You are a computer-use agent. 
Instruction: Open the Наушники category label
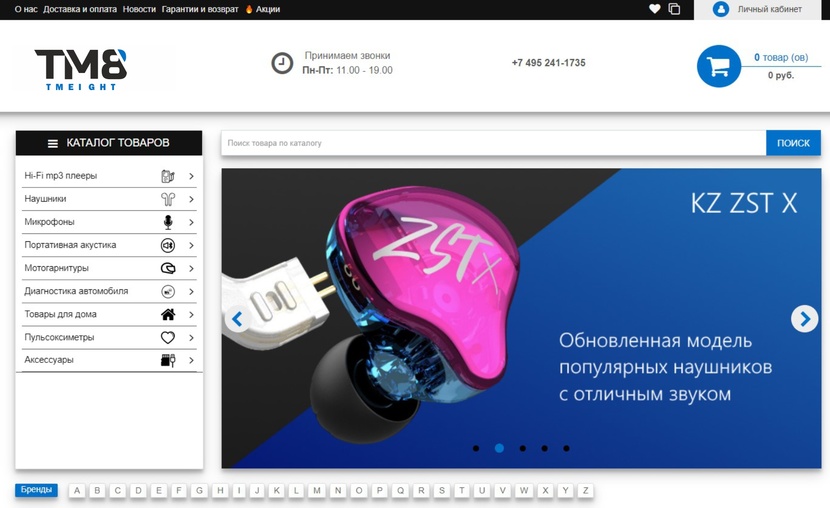[x=46, y=199]
